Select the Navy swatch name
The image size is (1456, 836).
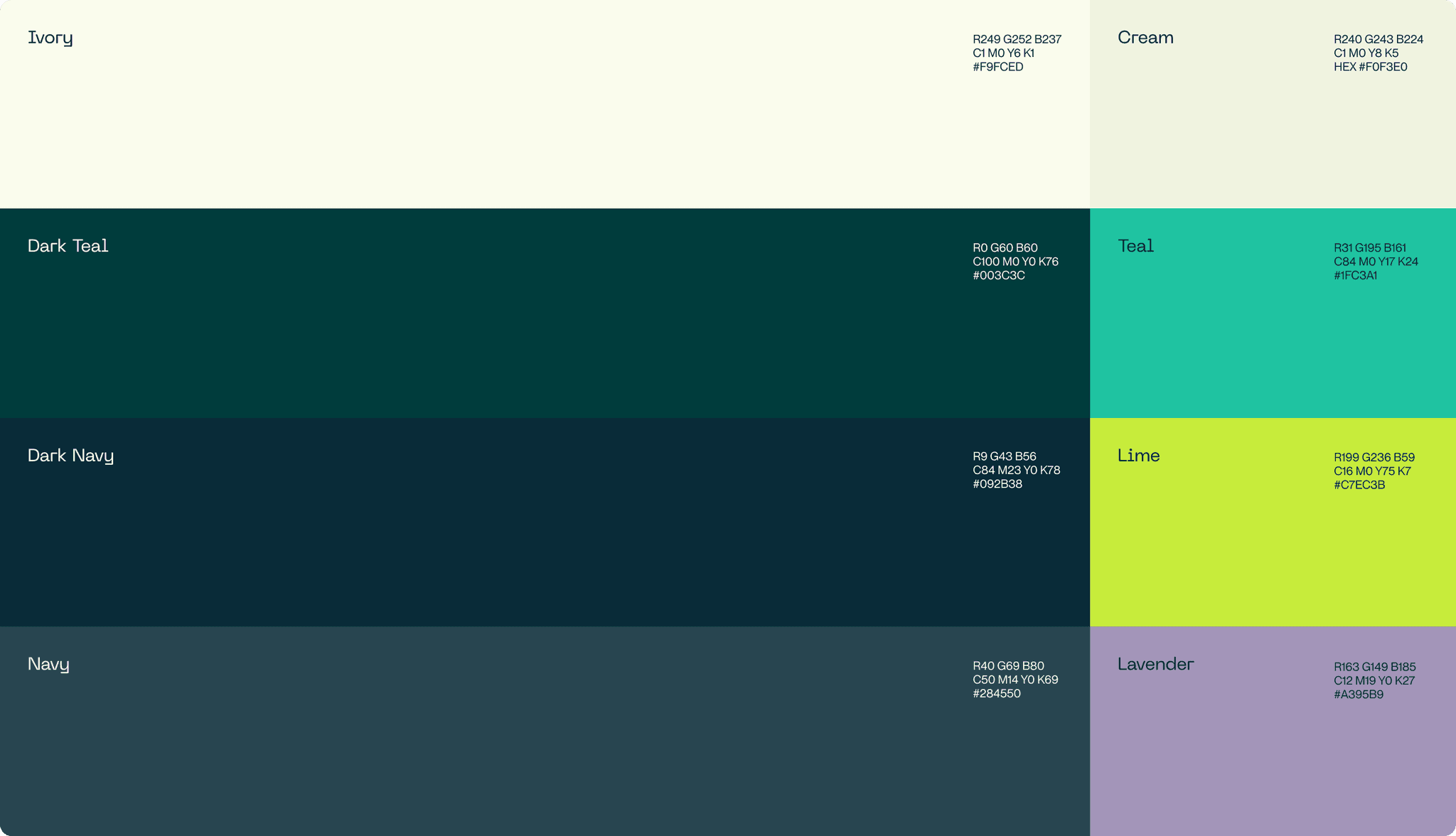(48, 664)
